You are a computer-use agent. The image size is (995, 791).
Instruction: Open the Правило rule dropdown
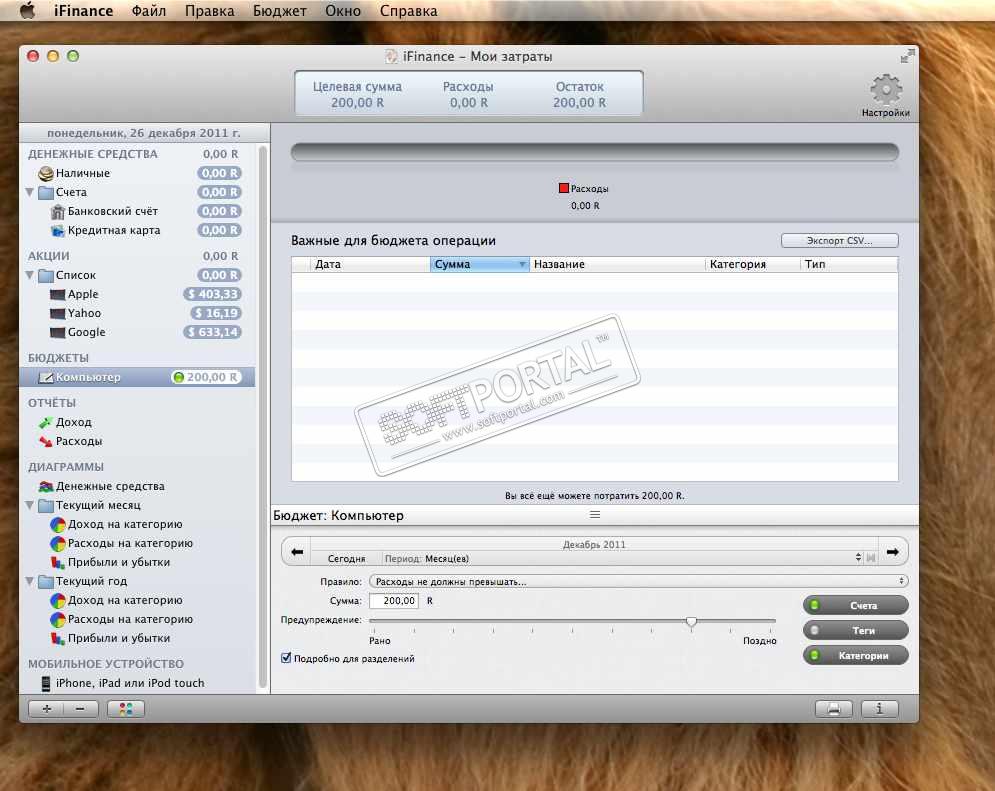click(638, 581)
